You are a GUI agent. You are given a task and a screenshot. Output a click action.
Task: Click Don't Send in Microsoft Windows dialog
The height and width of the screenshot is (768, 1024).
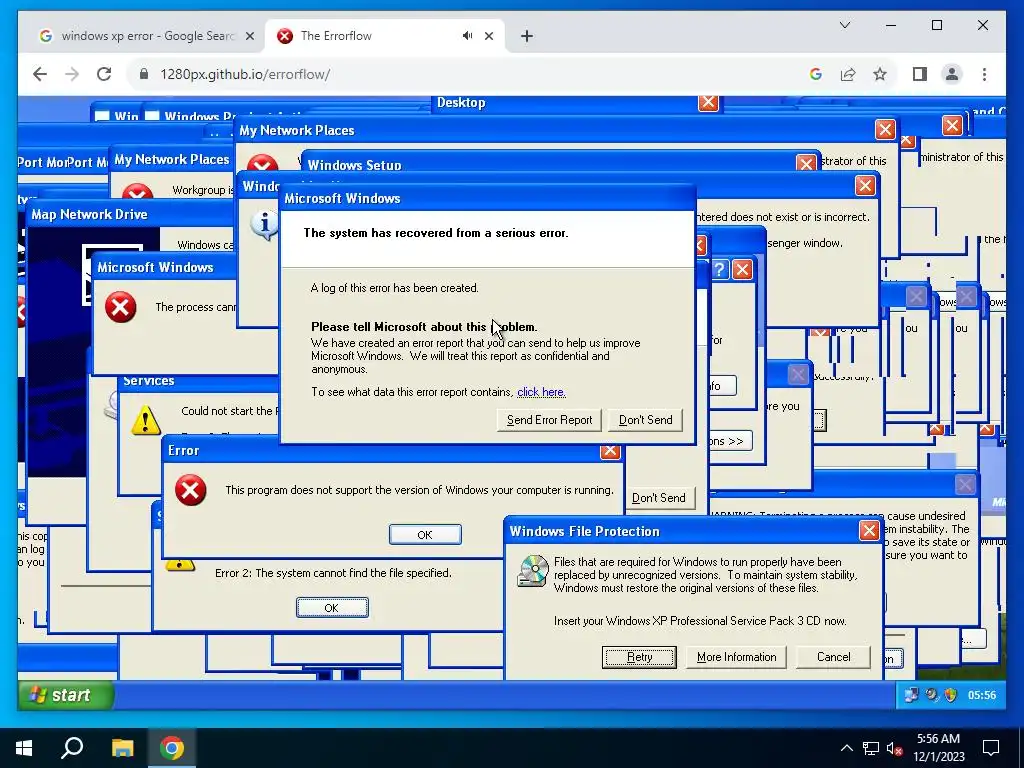(645, 420)
